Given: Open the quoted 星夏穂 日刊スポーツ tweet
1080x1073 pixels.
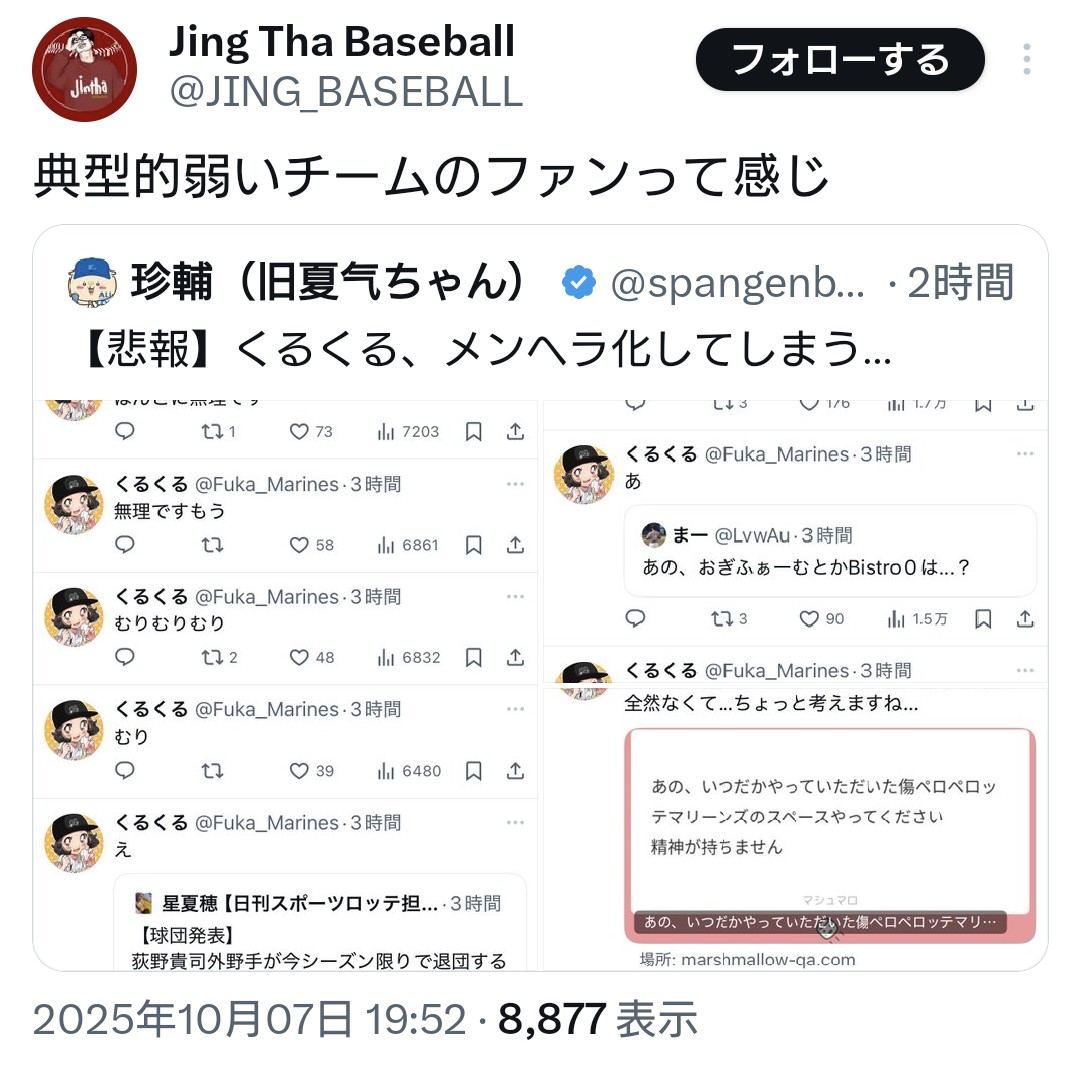Looking at the screenshot, I should [x=320, y=923].
